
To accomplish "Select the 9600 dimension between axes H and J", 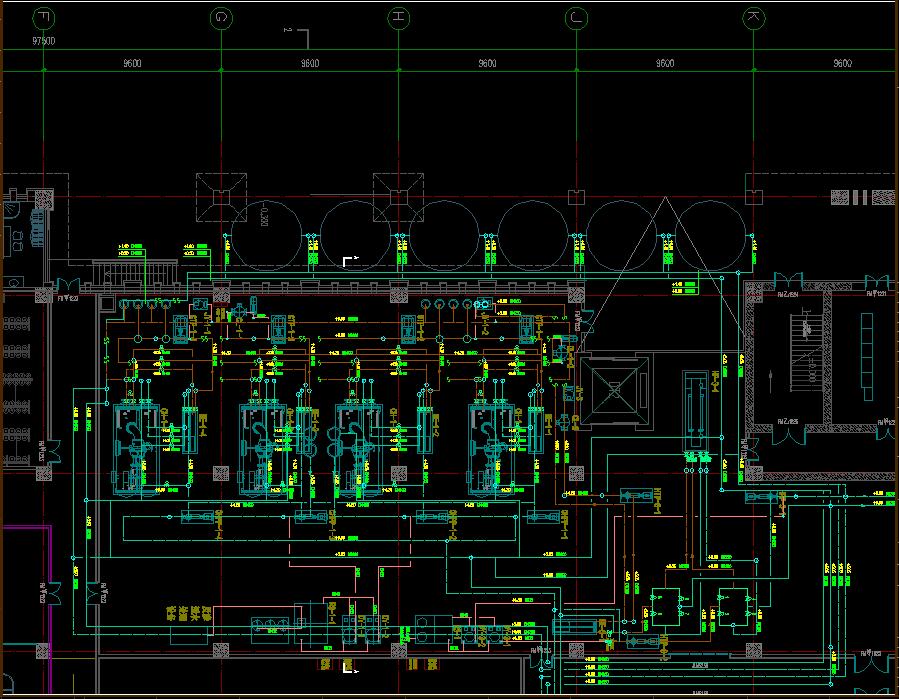I will 487,63.
